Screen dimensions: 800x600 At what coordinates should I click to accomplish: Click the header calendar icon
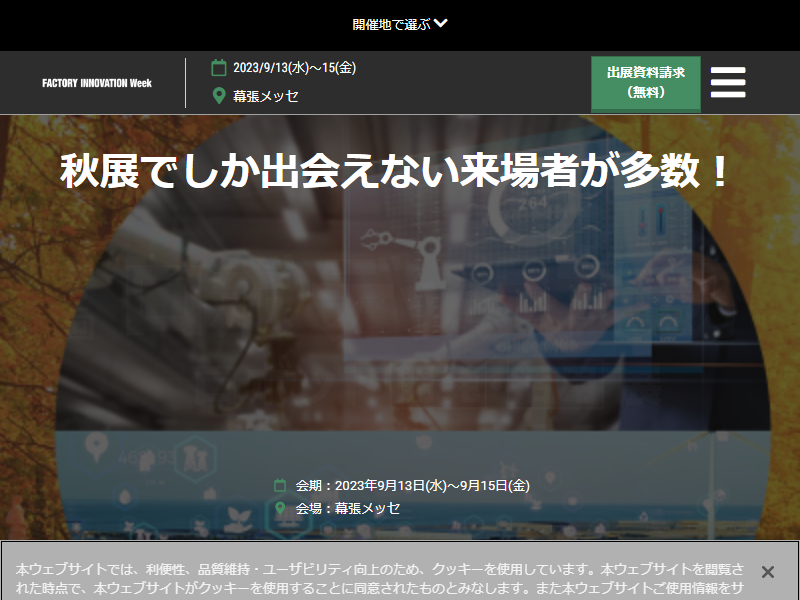[x=219, y=68]
